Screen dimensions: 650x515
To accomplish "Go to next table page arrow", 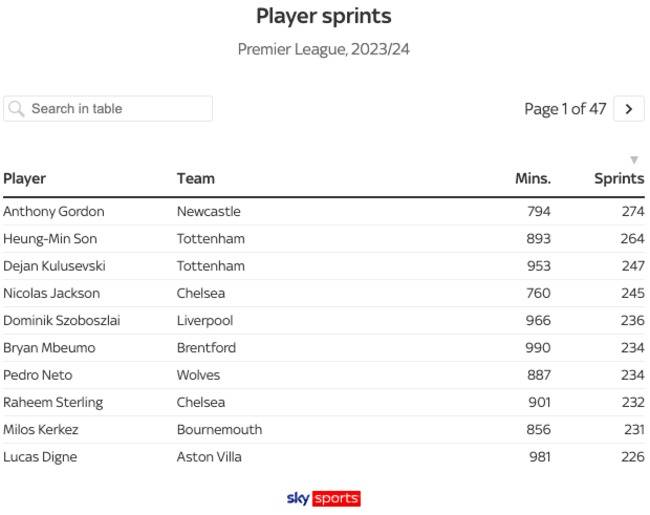I will (628, 109).
